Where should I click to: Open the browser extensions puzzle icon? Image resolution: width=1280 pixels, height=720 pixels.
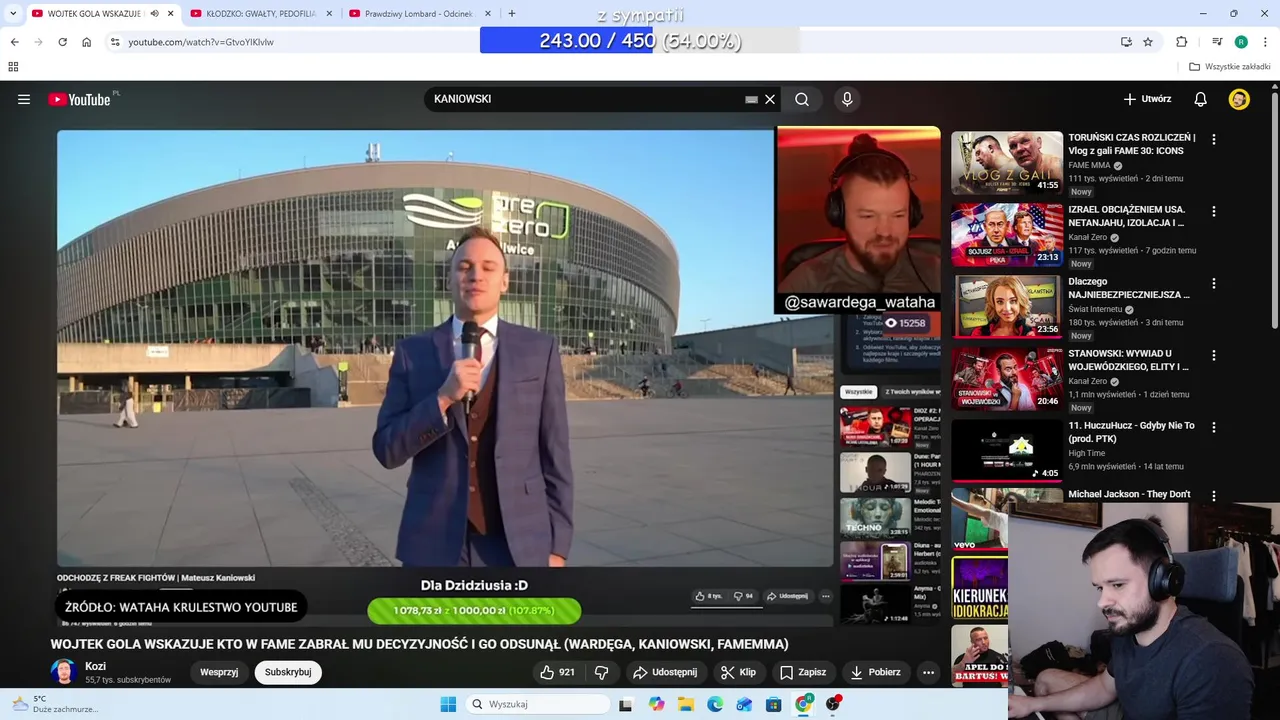(x=1182, y=42)
